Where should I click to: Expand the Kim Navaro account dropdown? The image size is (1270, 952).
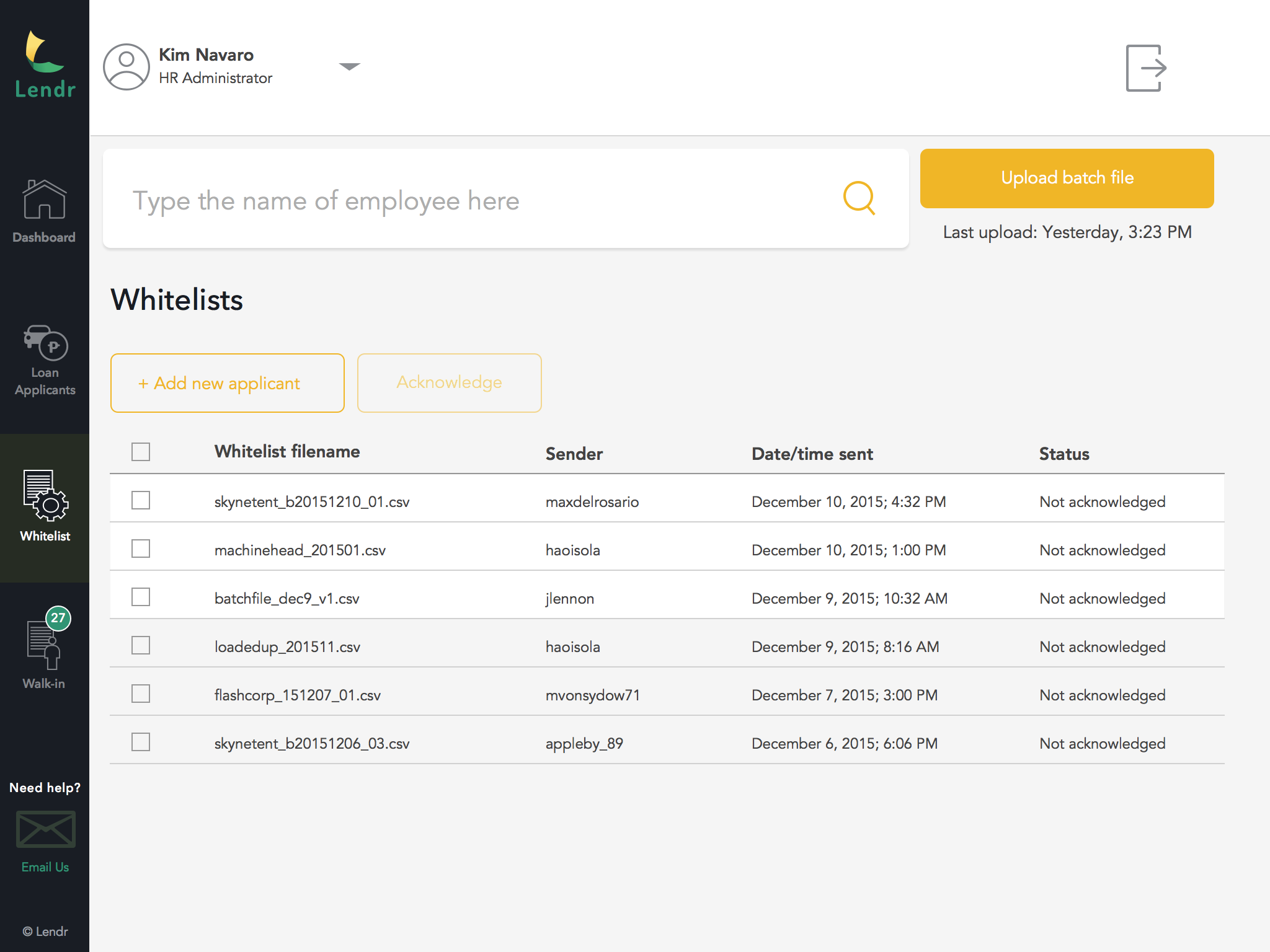click(349, 66)
